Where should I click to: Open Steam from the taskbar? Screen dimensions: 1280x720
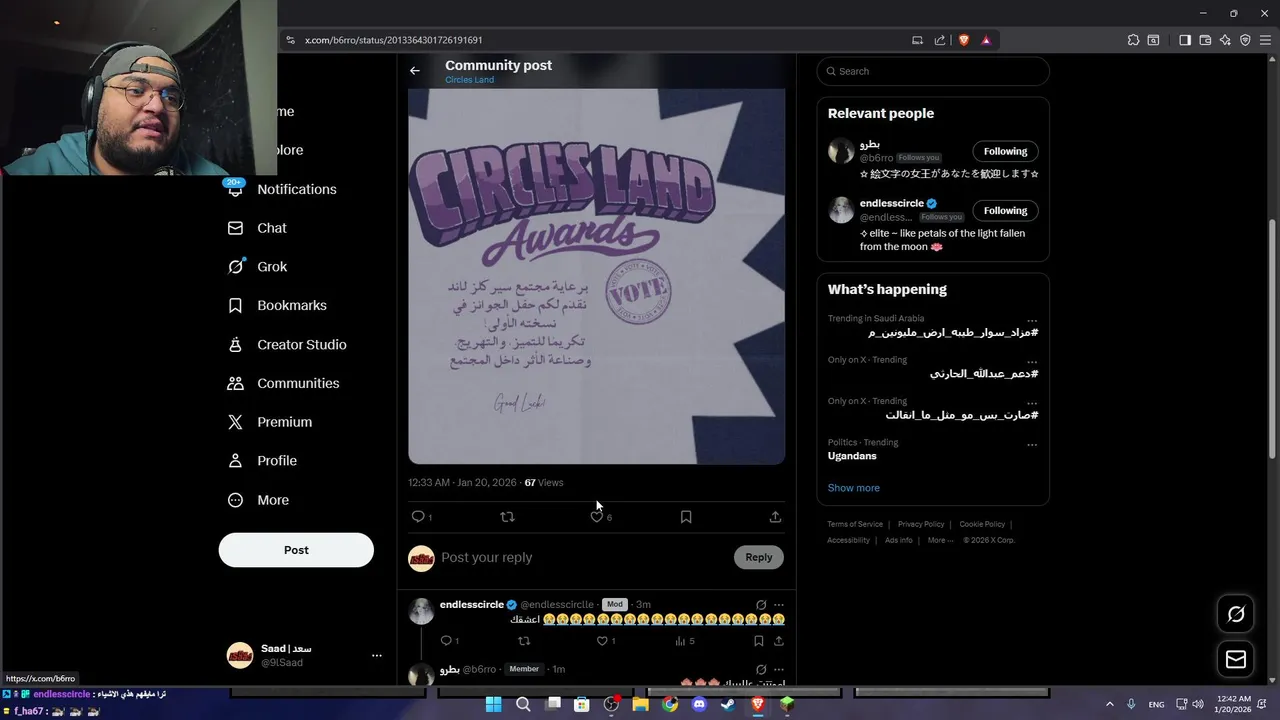pos(728,704)
